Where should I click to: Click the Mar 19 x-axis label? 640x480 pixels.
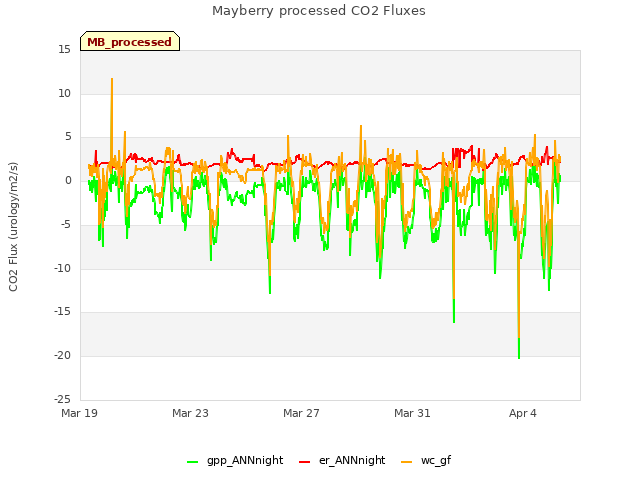click(80, 413)
